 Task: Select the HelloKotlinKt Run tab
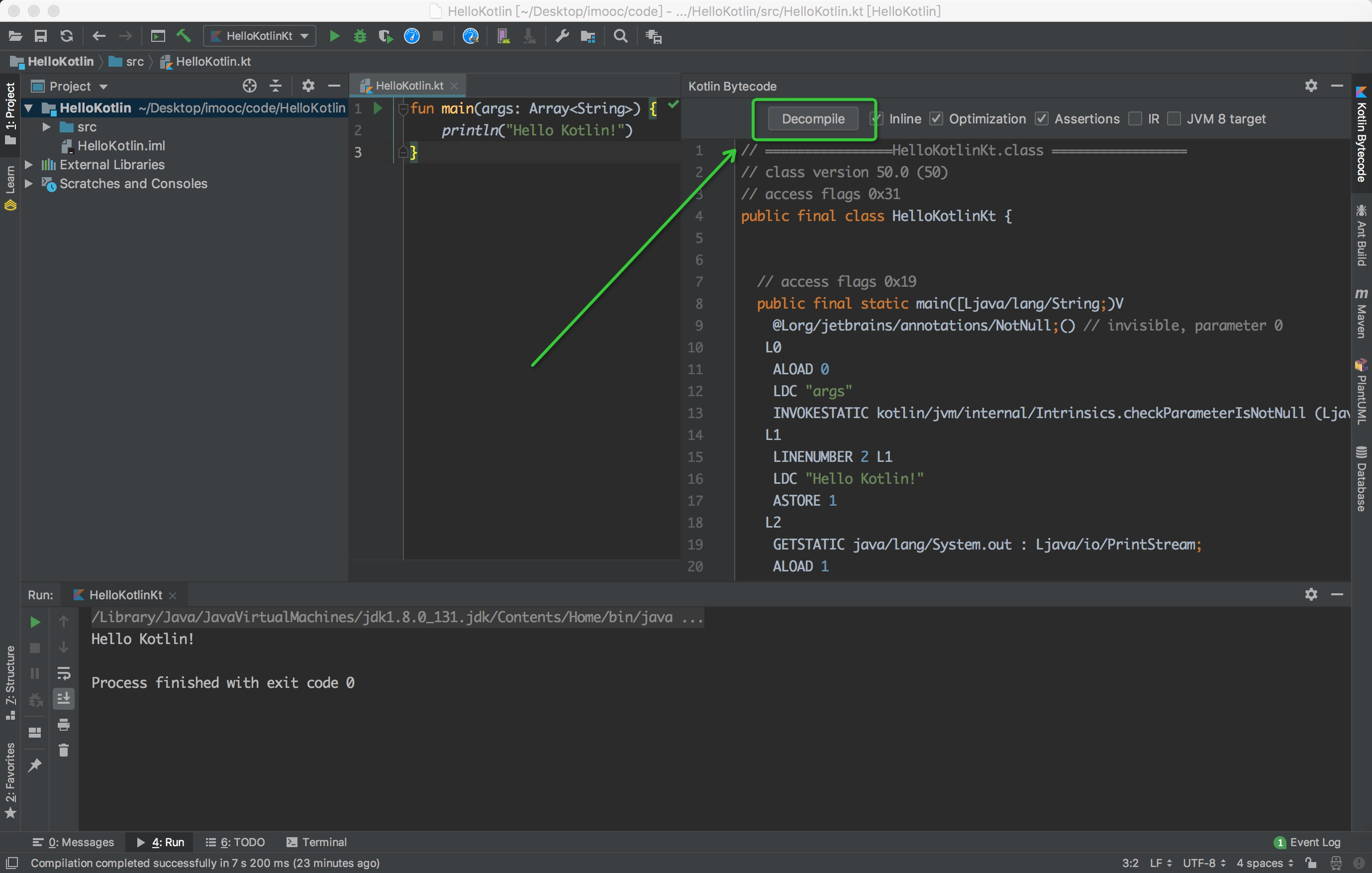click(x=125, y=595)
